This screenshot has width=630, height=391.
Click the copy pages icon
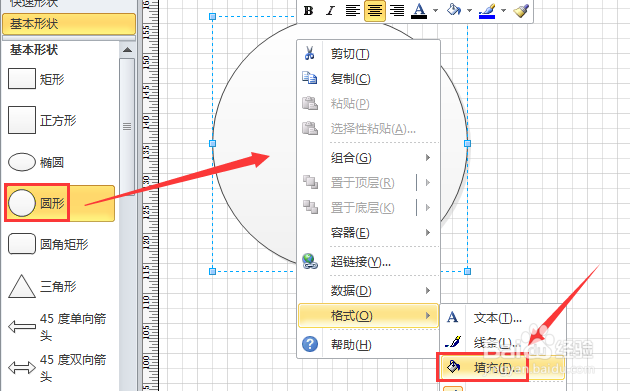pyautogui.click(x=309, y=78)
